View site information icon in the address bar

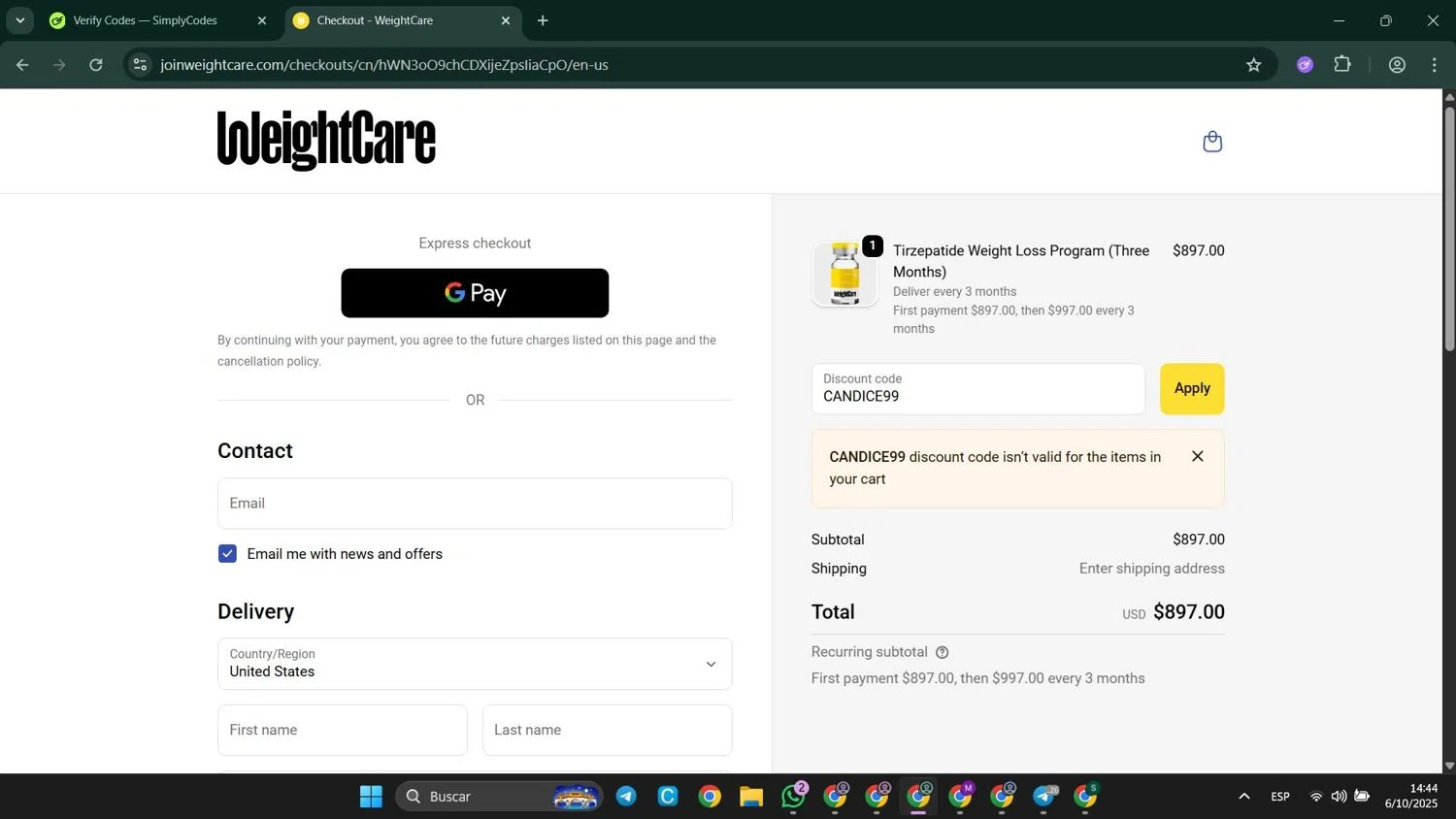[141, 65]
